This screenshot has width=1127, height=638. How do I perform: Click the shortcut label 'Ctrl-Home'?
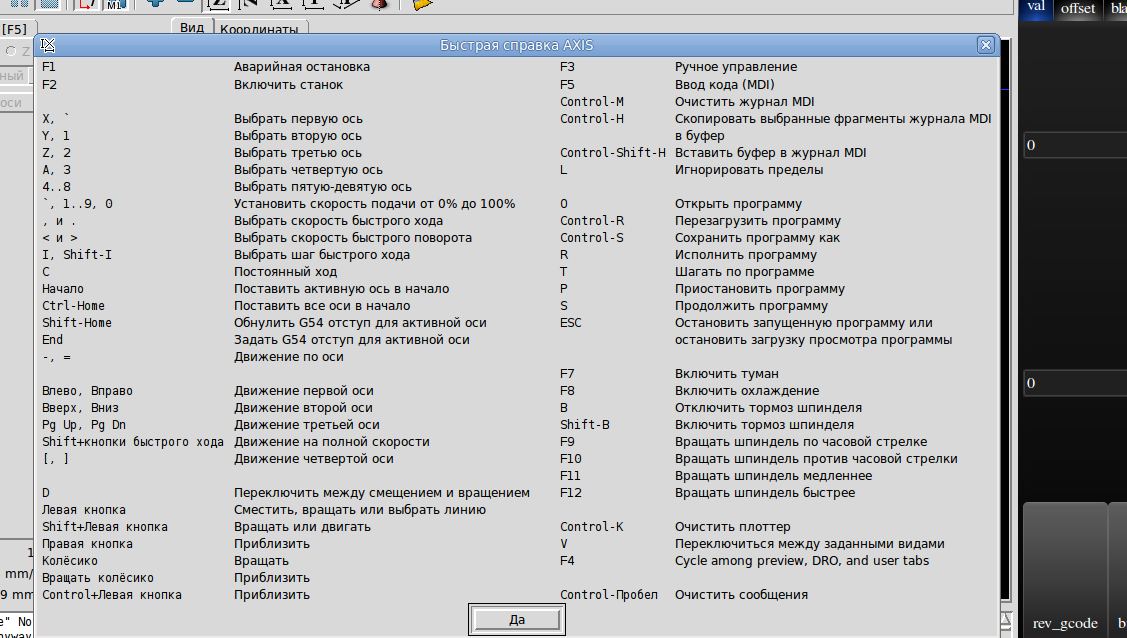click(73, 306)
